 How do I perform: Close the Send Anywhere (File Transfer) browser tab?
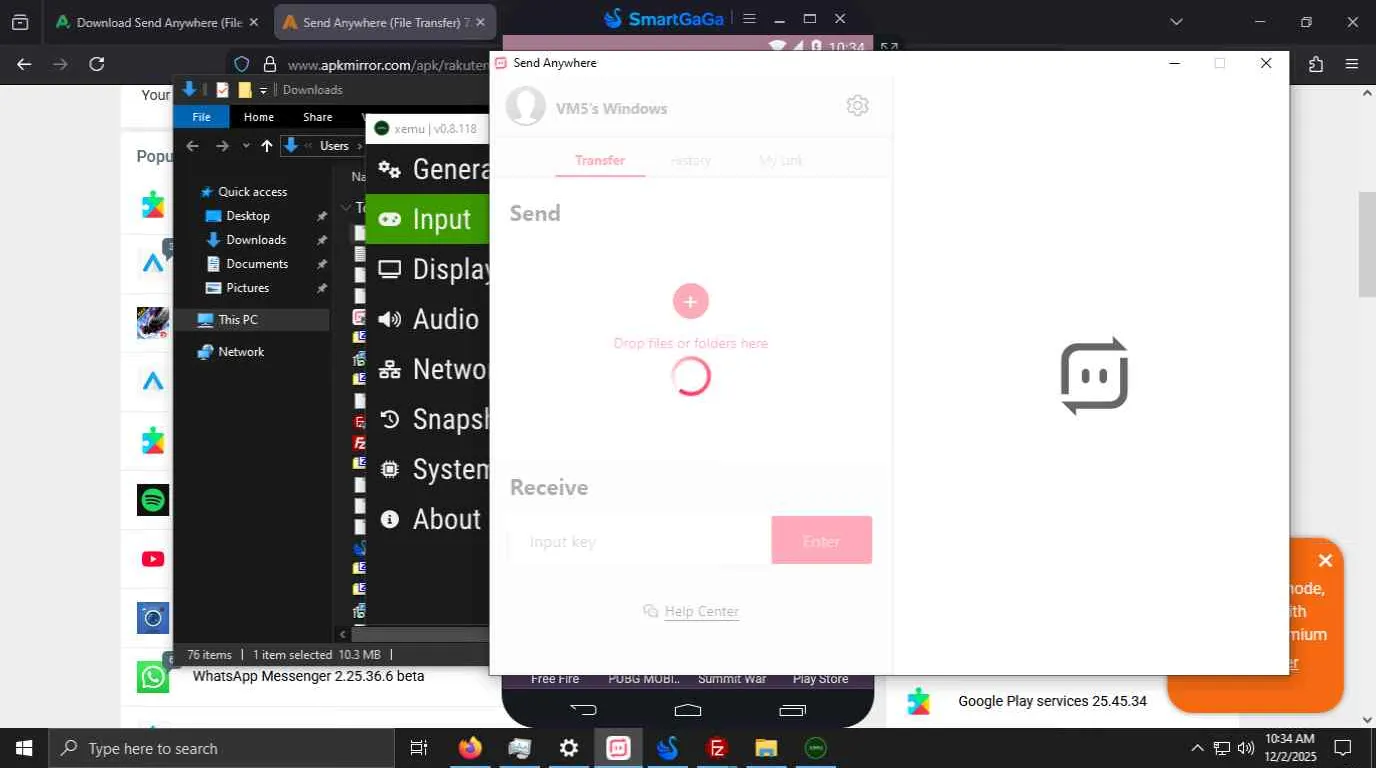(x=479, y=22)
